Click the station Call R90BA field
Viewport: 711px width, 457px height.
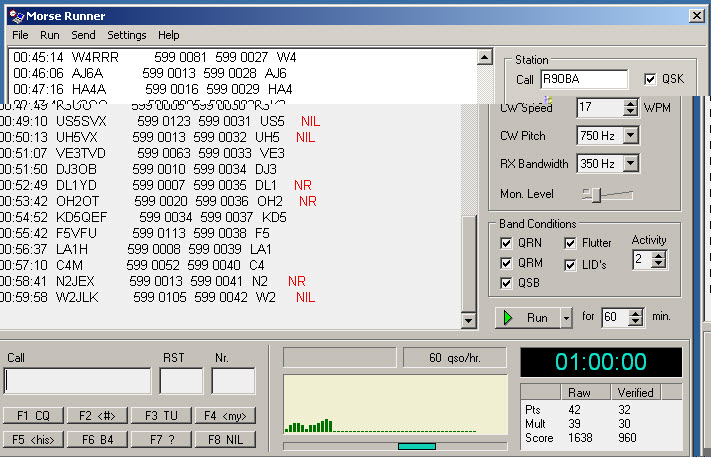point(584,79)
